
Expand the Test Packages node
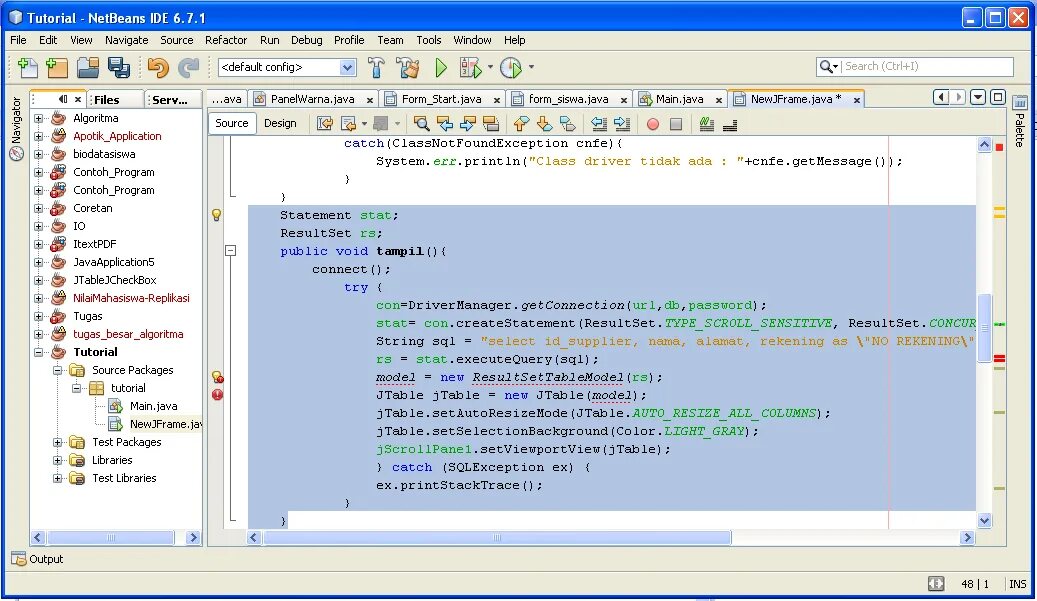(58, 442)
